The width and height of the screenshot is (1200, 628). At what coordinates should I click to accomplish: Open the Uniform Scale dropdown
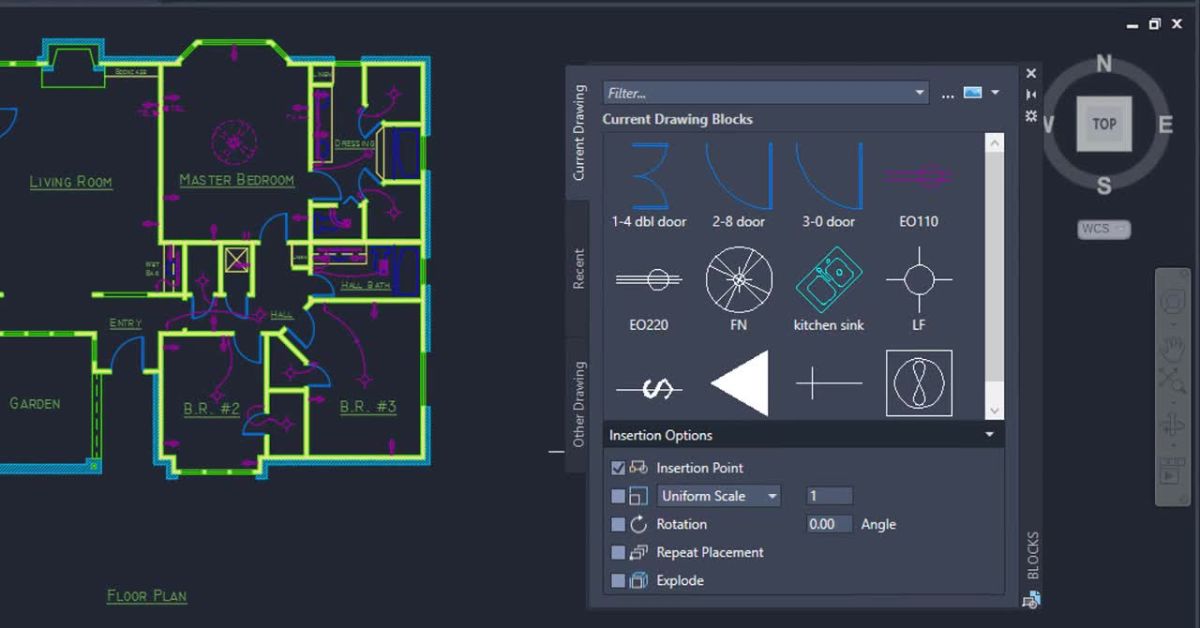[774, 495]
